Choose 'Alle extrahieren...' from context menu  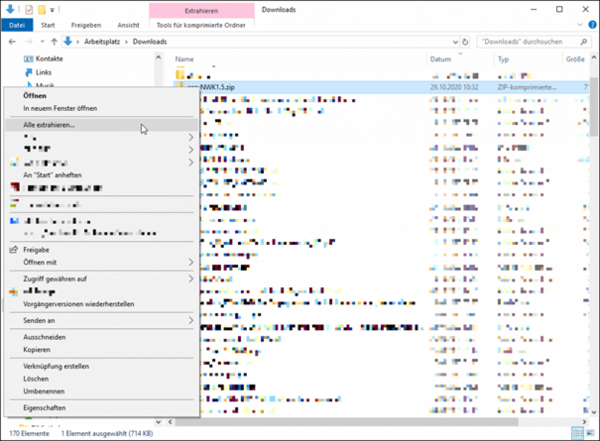tap(49, 125)
